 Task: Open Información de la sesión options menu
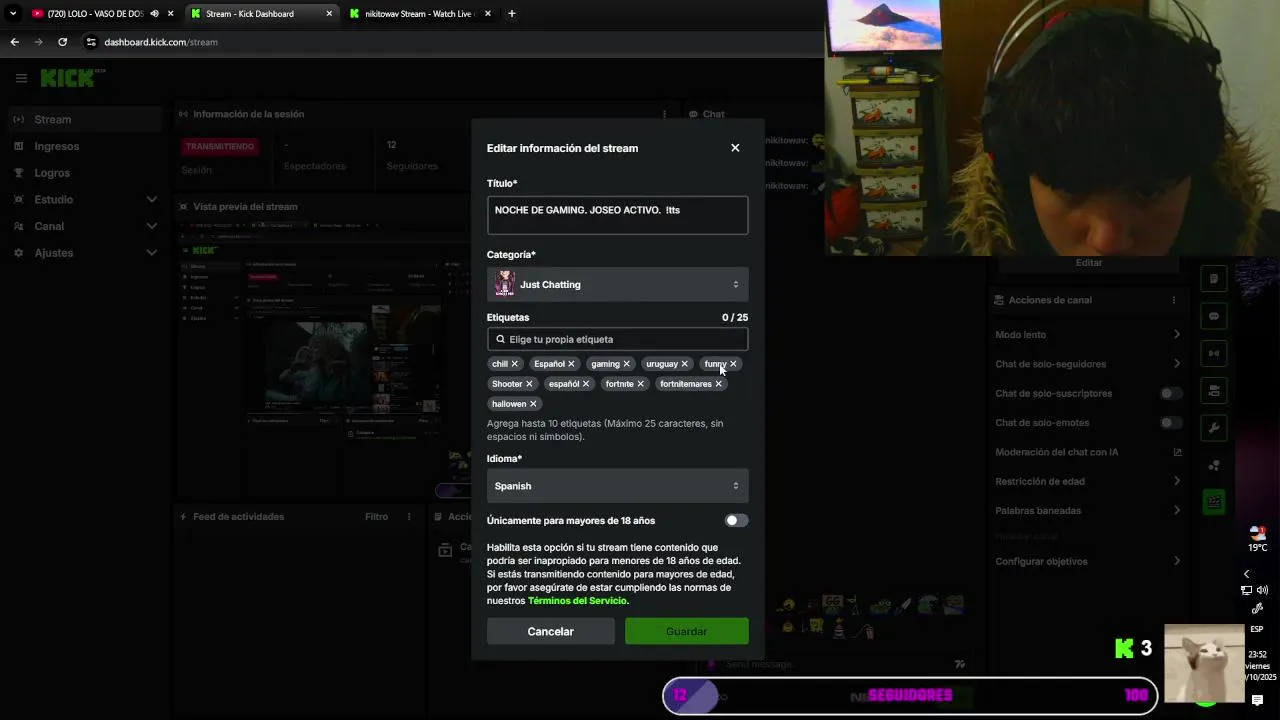pyautogui.click(x=663, y=114)
